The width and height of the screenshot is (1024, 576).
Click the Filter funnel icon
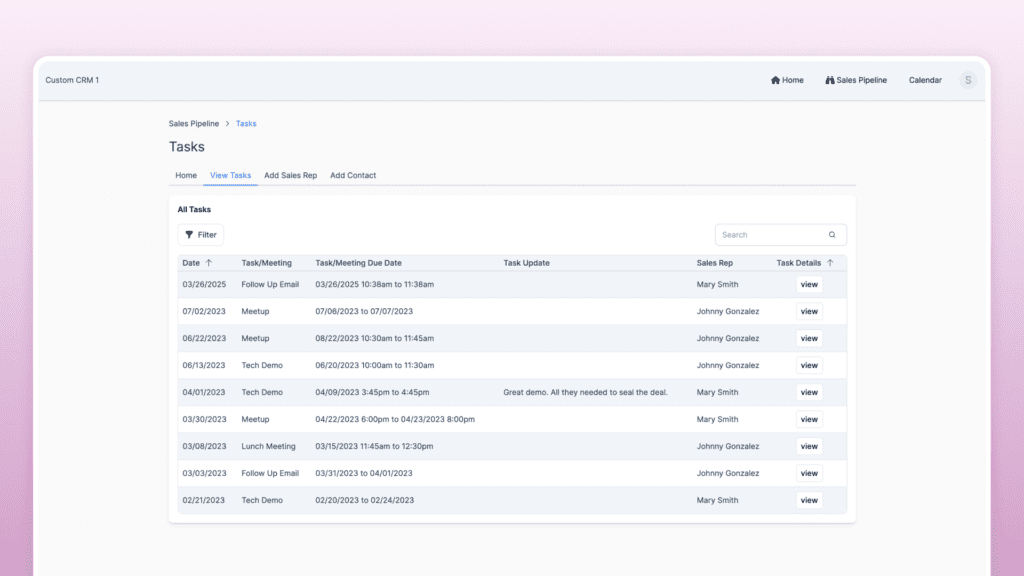point(189,234)
